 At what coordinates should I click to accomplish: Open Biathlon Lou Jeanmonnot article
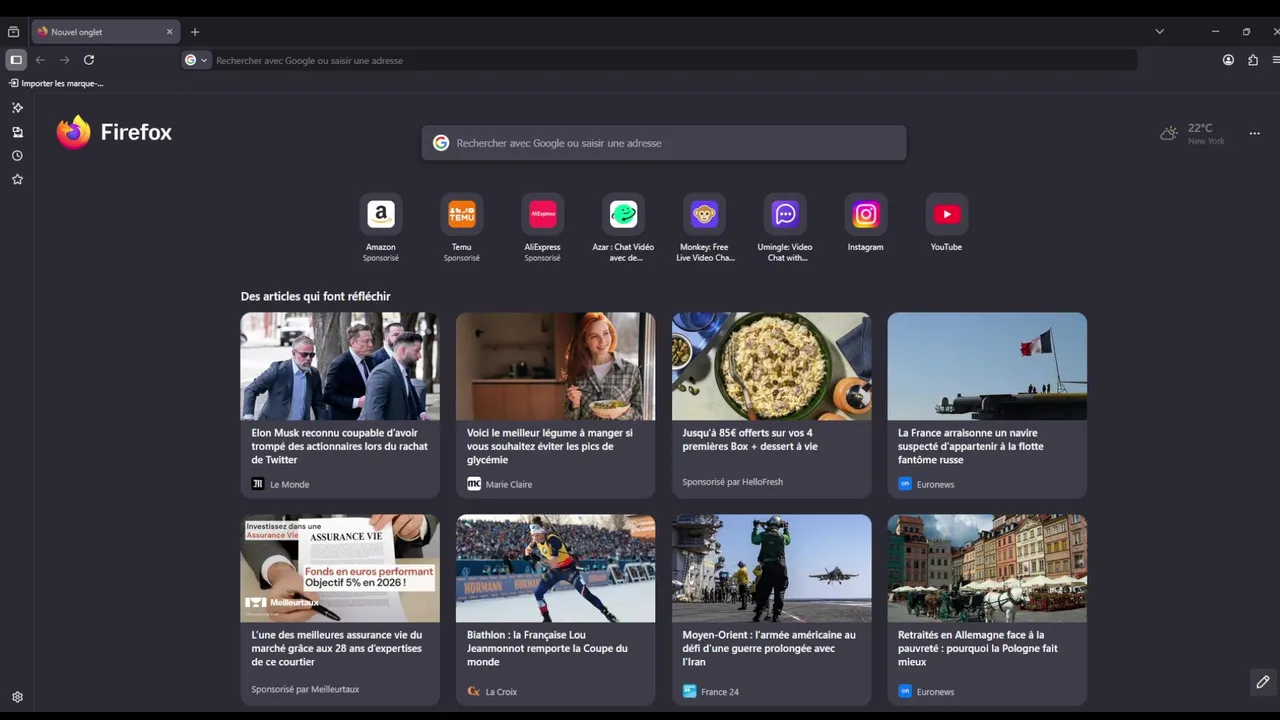click(x=556, y=609)
